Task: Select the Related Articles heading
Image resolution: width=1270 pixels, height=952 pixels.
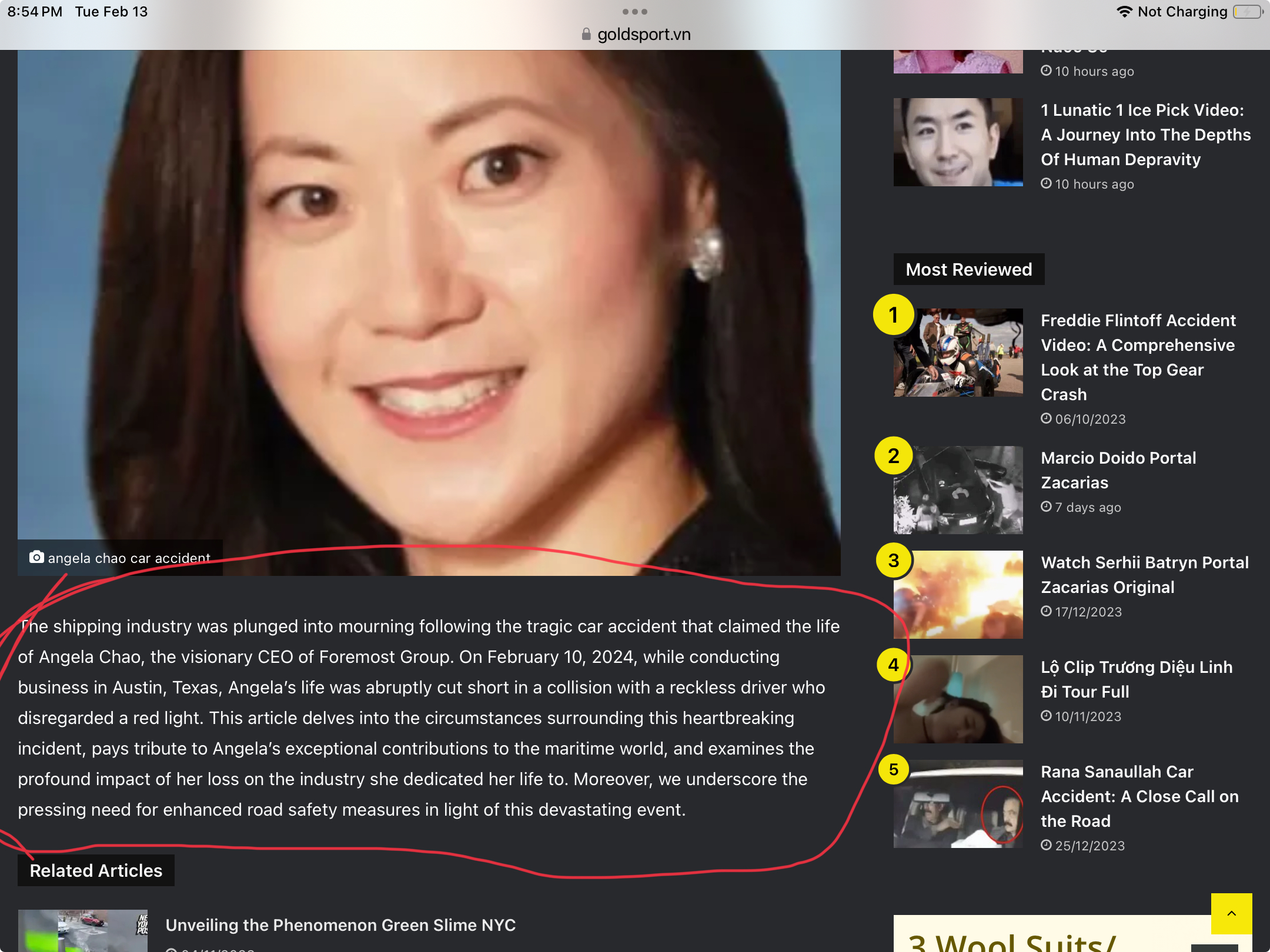Action: click(96, 870)
